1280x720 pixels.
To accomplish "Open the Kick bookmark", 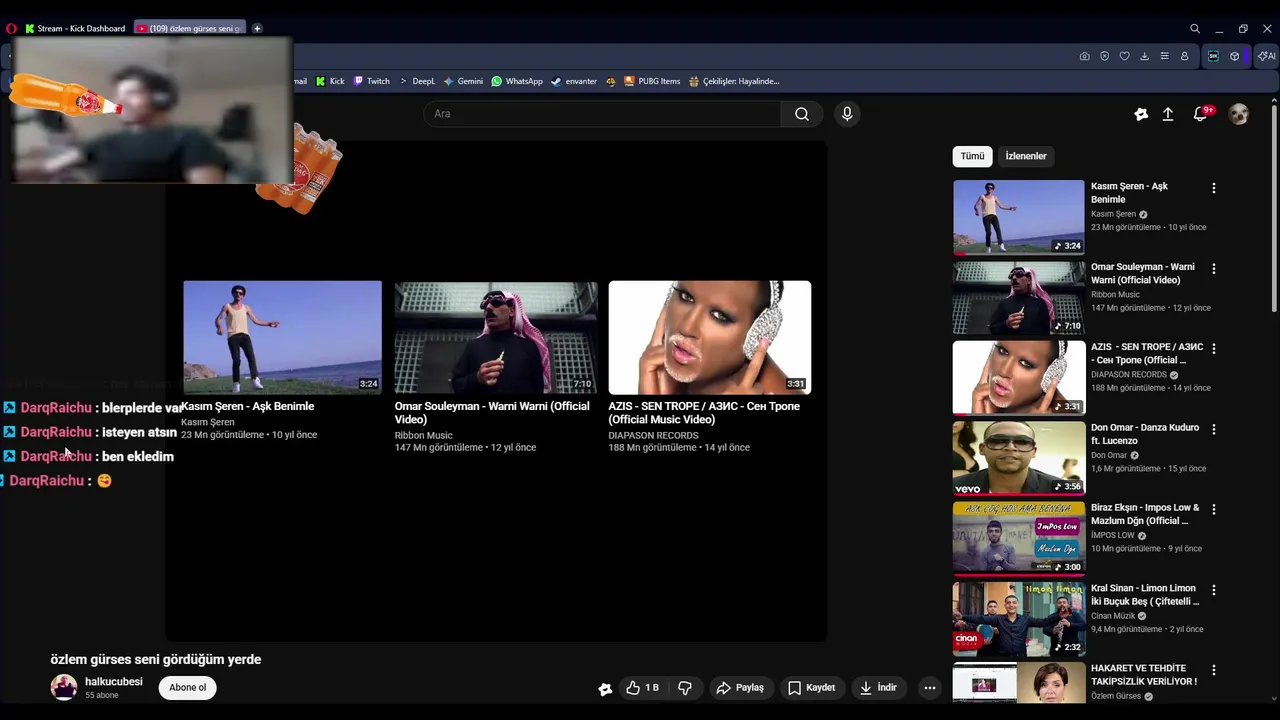I will point(330,81).
